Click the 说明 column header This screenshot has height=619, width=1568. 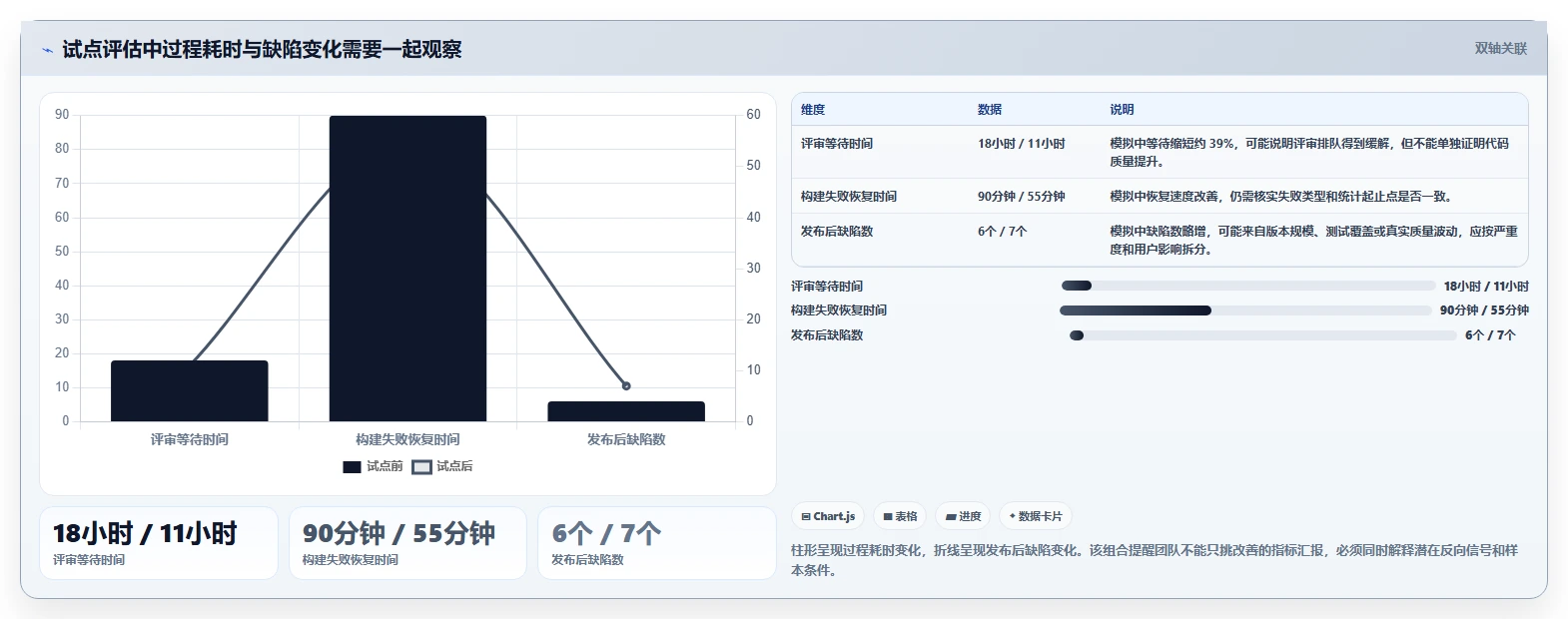(1122, 110)
